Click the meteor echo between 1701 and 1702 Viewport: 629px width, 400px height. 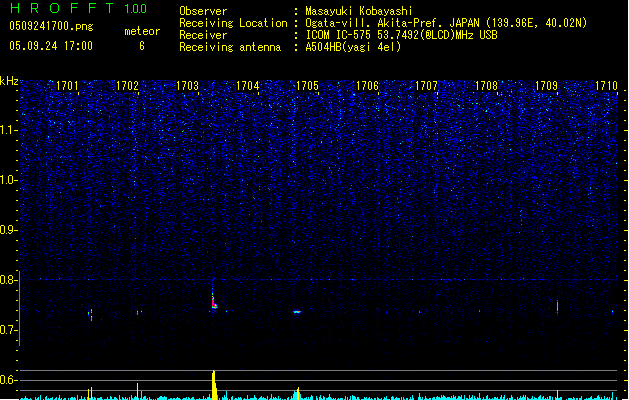[91, 315]
